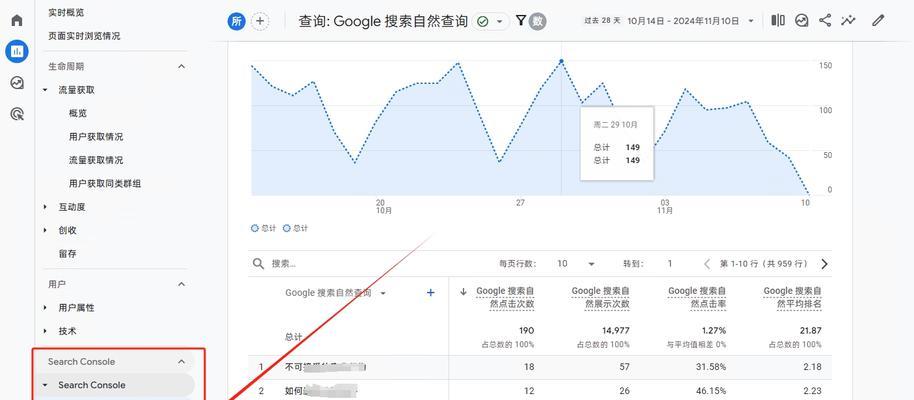The width and height of the screenshot is (914, 400).
Task: Open the trend sparkline insights icon
Action: 848,20
